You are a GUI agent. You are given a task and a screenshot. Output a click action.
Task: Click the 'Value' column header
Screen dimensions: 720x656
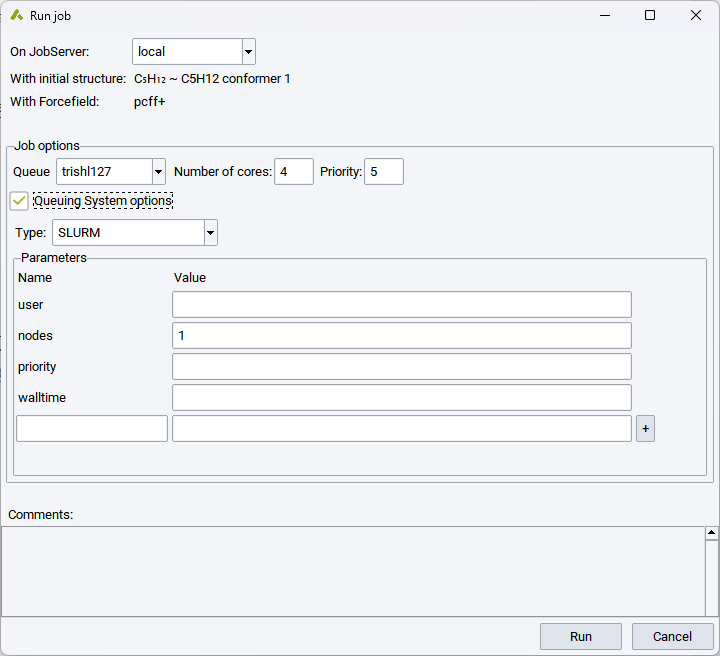[190, 278]
